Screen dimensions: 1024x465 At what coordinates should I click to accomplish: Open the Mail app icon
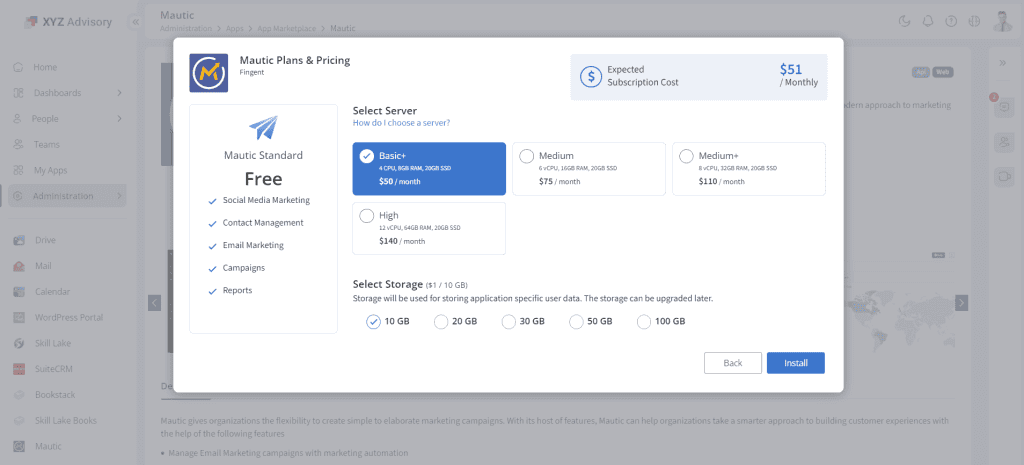[x=19, y=266]
